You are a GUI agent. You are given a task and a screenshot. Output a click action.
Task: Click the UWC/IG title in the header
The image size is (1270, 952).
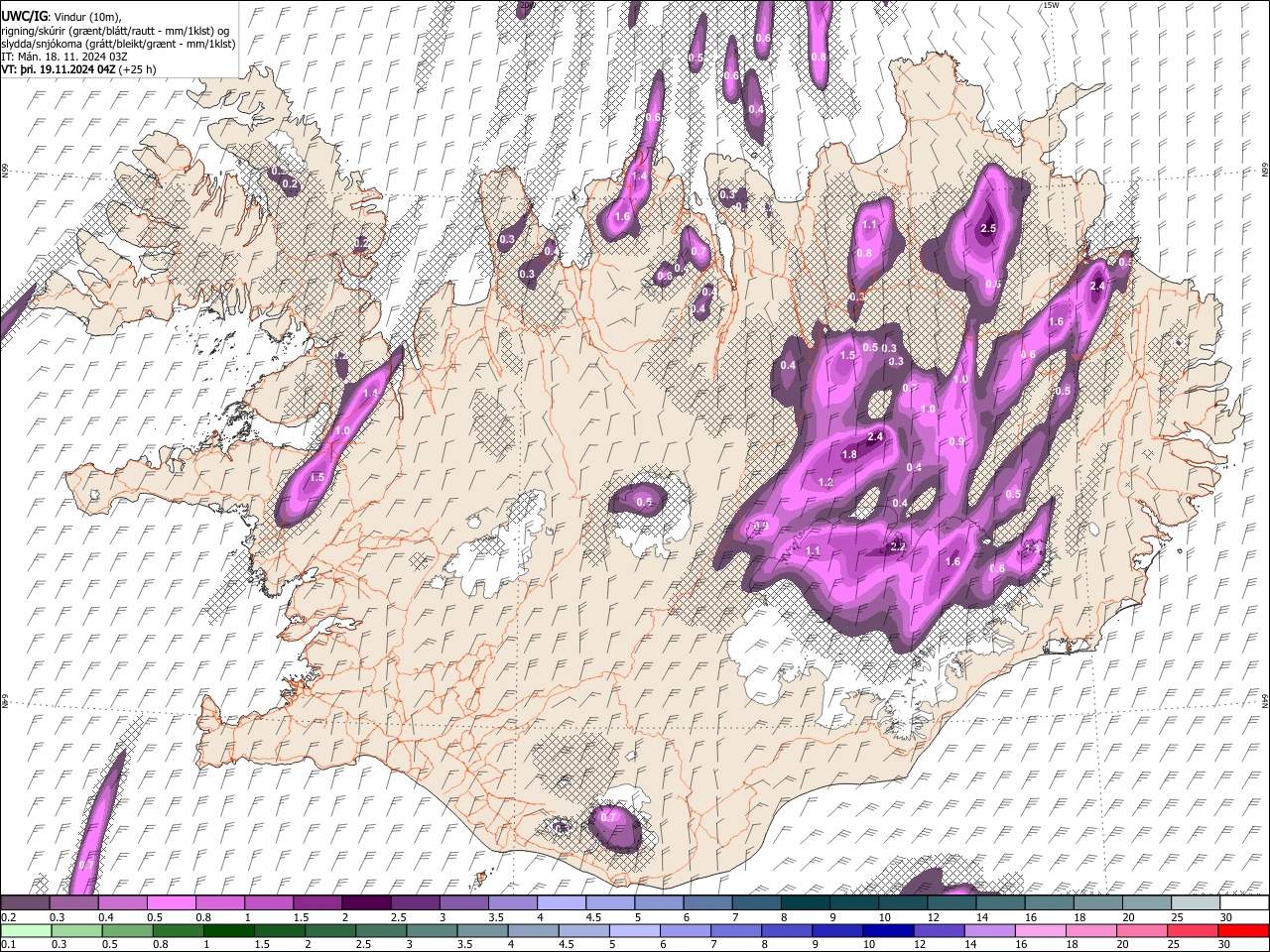click(23, 16)
